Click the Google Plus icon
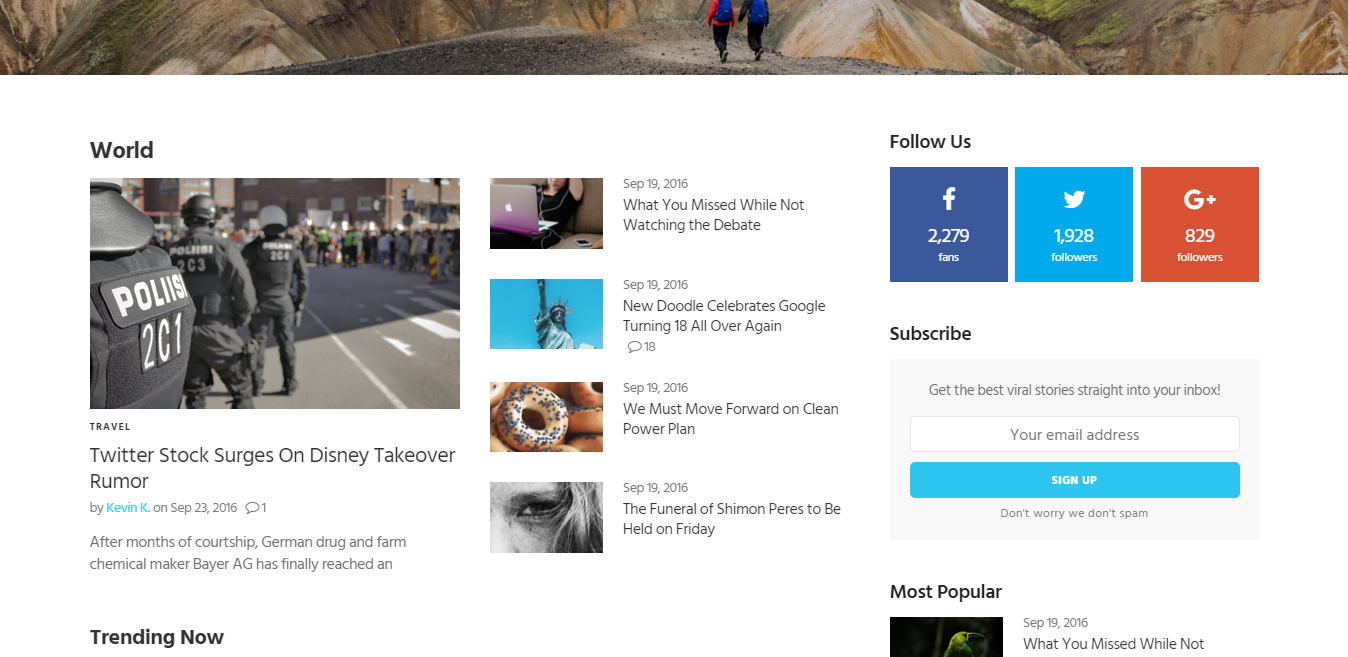1348x657 pixels. click(1199, 200)
